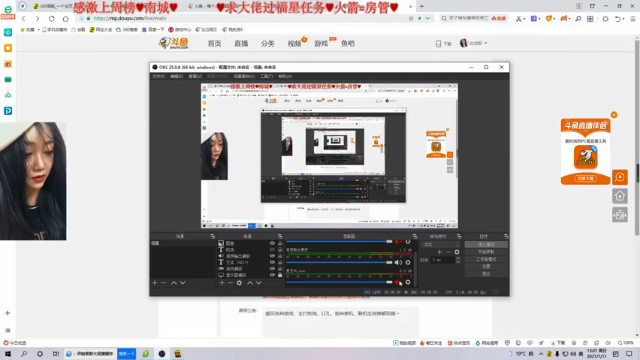Toggle visibility of 文本 (GDI+) source
640x360 pixels.
click(272, 262)
